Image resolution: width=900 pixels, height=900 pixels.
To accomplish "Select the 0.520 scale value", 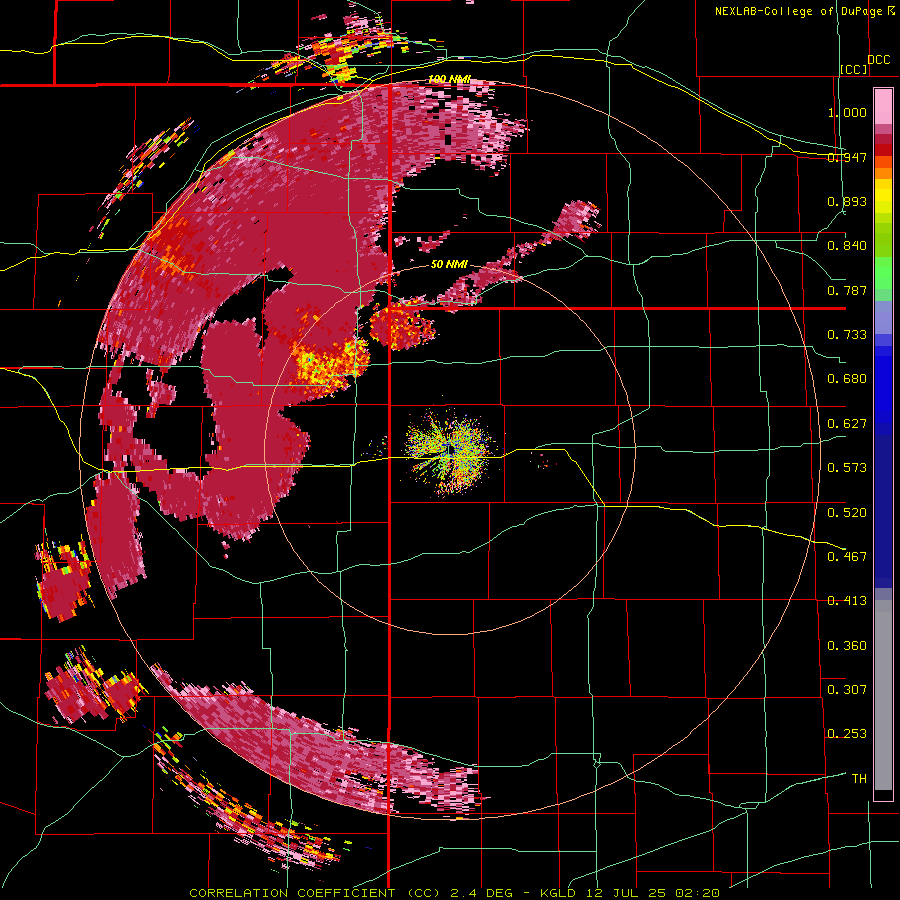I will pos(847,513).
